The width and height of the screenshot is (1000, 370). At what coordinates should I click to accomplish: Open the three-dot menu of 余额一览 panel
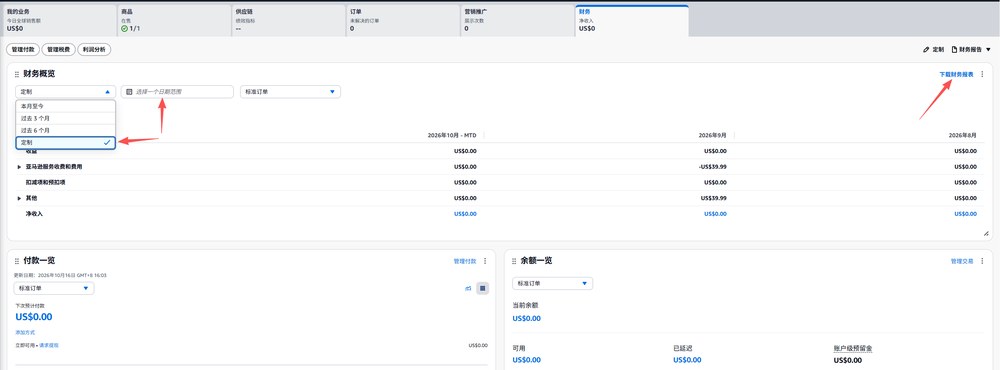982,261
